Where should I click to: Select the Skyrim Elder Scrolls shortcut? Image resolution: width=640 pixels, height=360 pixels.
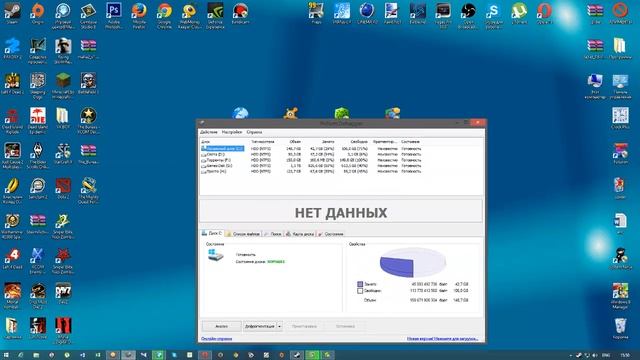(x=38, y=156)
